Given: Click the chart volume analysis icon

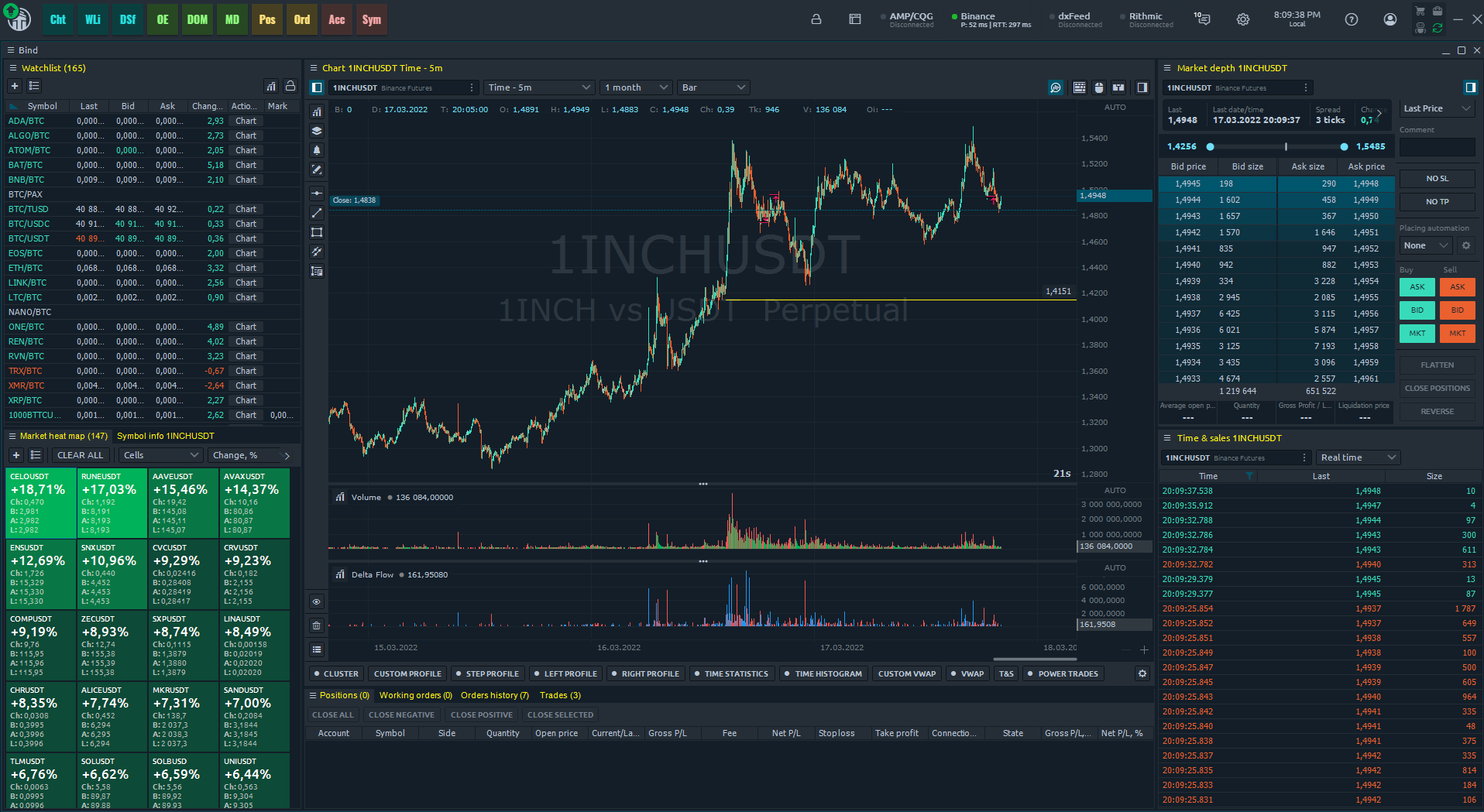Looking at the screenshot, I should 1056,87.
